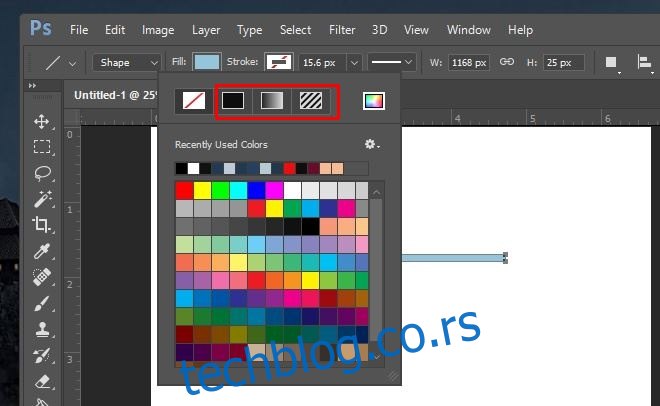The width and height of the screenshot is (660, 406).
Task: Select the Rectangular Marquee tool
Action: 42,147
